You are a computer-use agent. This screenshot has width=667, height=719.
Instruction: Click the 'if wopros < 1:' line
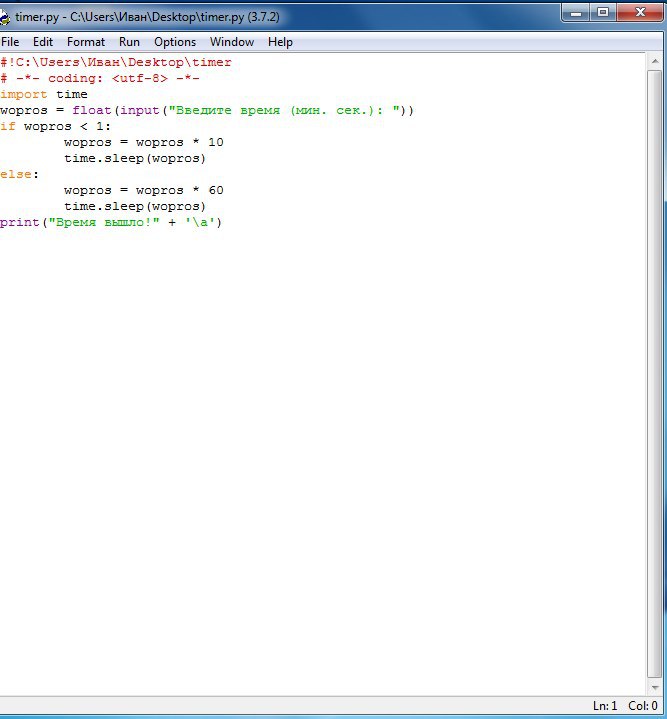point(55,127)
